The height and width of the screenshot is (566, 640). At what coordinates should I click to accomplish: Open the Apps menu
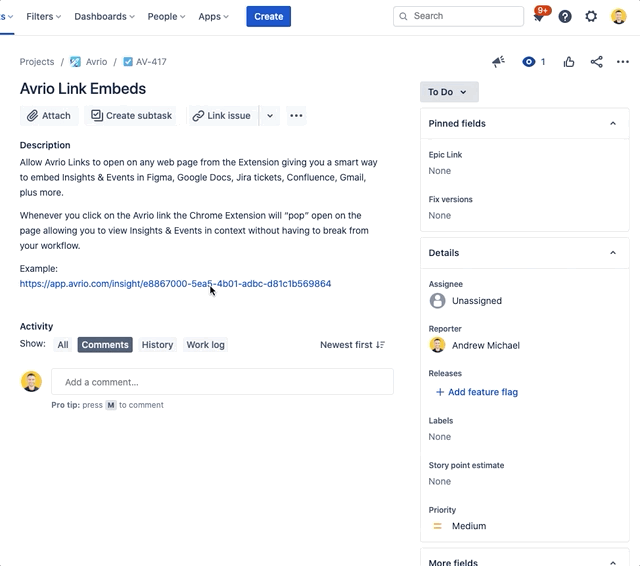(x=213, y=16)
